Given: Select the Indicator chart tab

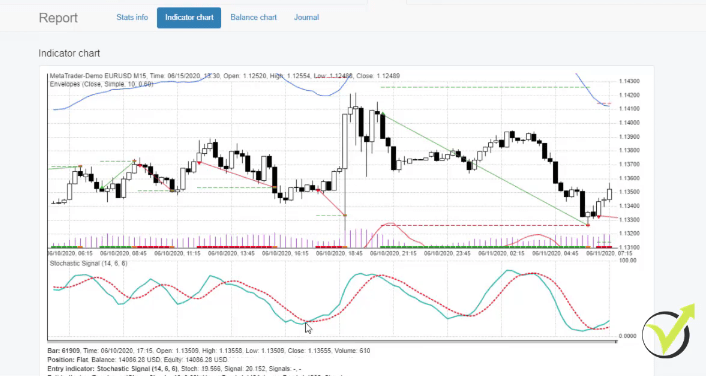Looking at the screenshot, I should (x=189, y=18).
